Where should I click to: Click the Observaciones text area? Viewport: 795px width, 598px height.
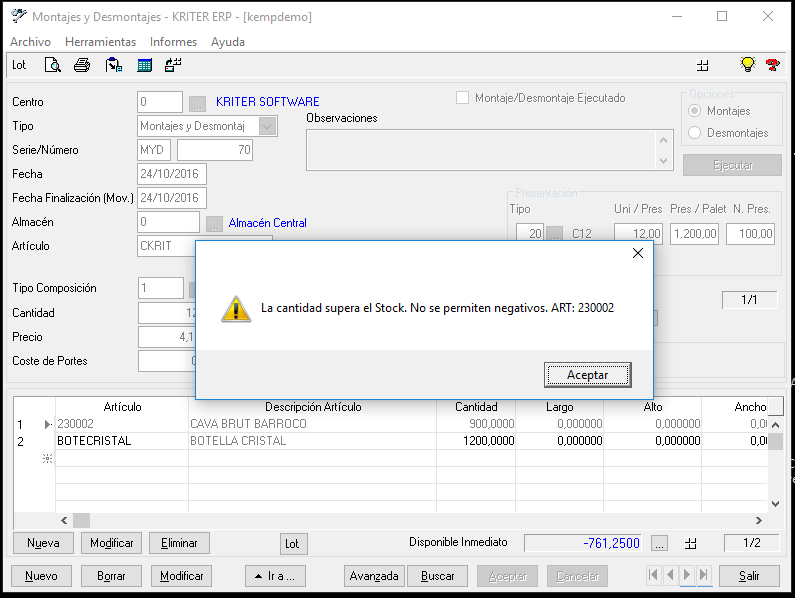(481, 150)
